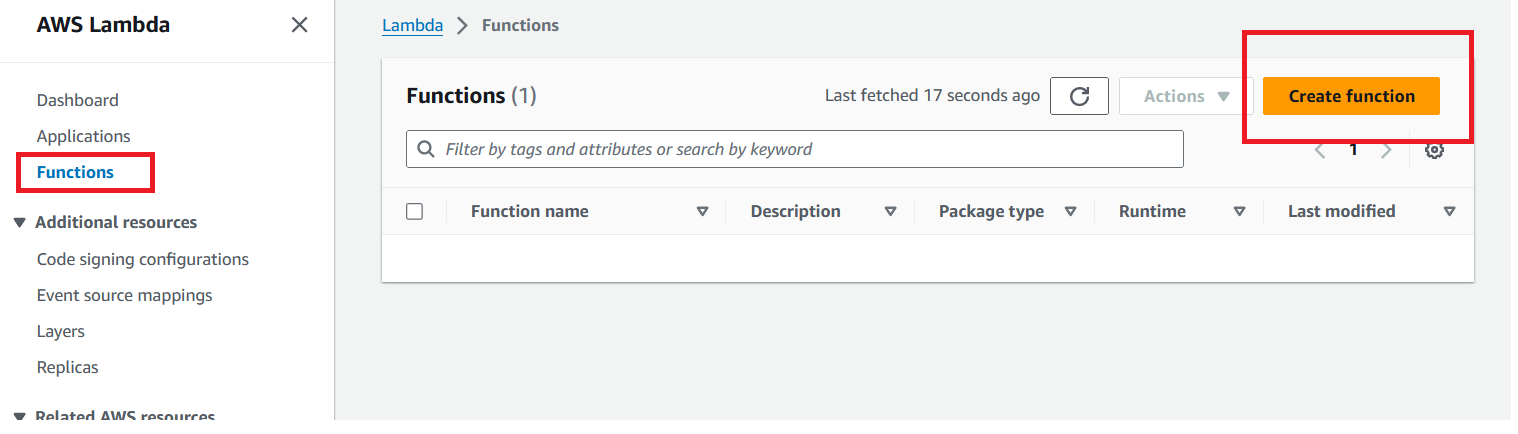
Task: Open table preferences gear icon
Action: coord(1434,150)
